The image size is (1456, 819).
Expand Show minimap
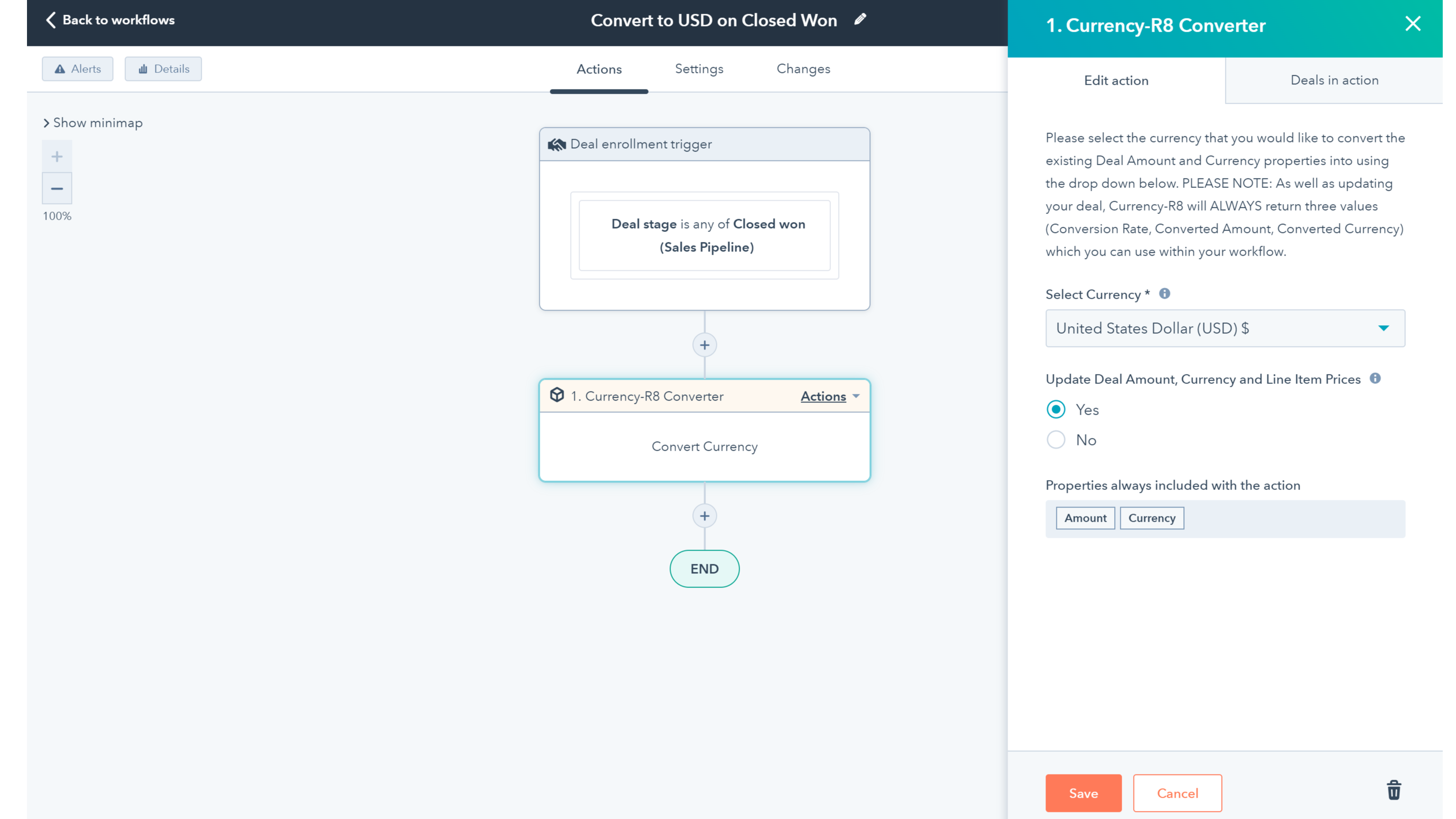pos(93,123)
